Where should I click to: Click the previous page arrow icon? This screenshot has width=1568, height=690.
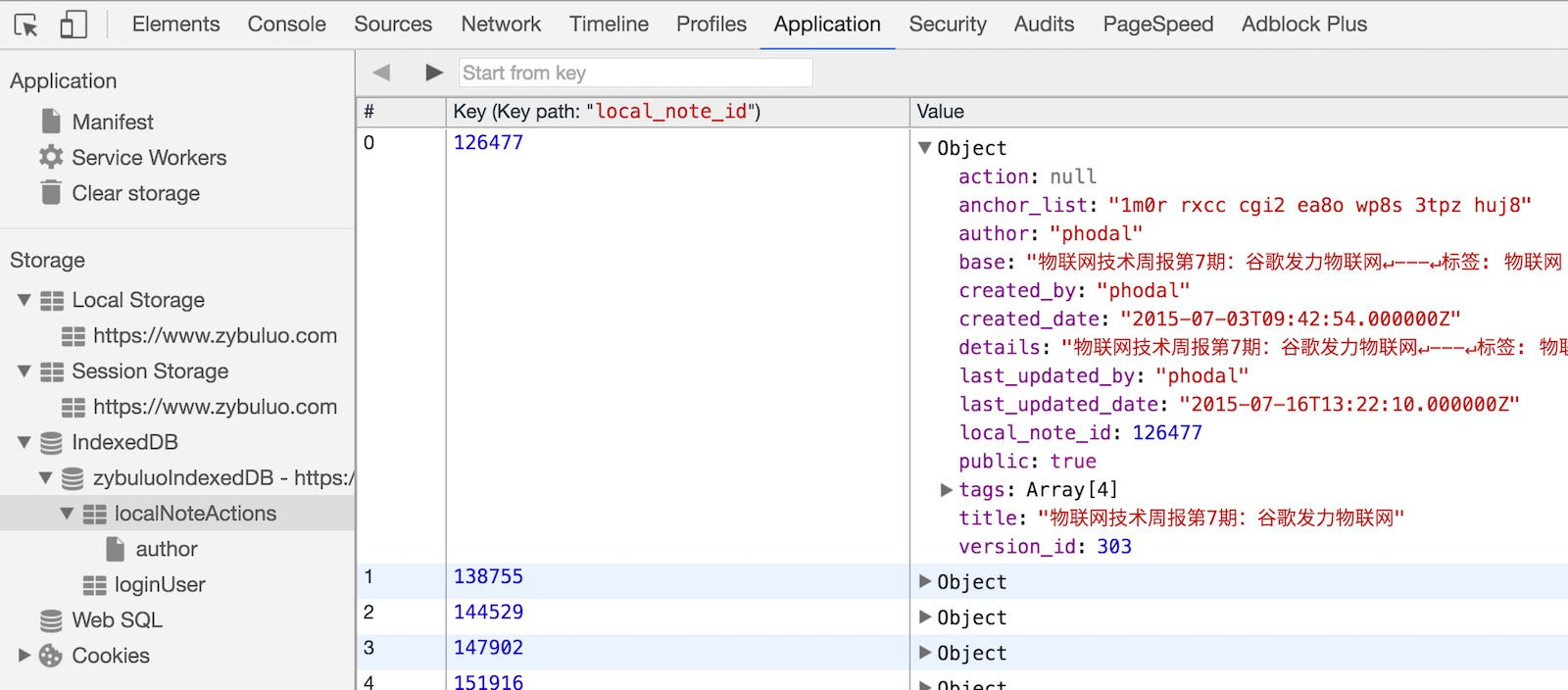(382, 73)
